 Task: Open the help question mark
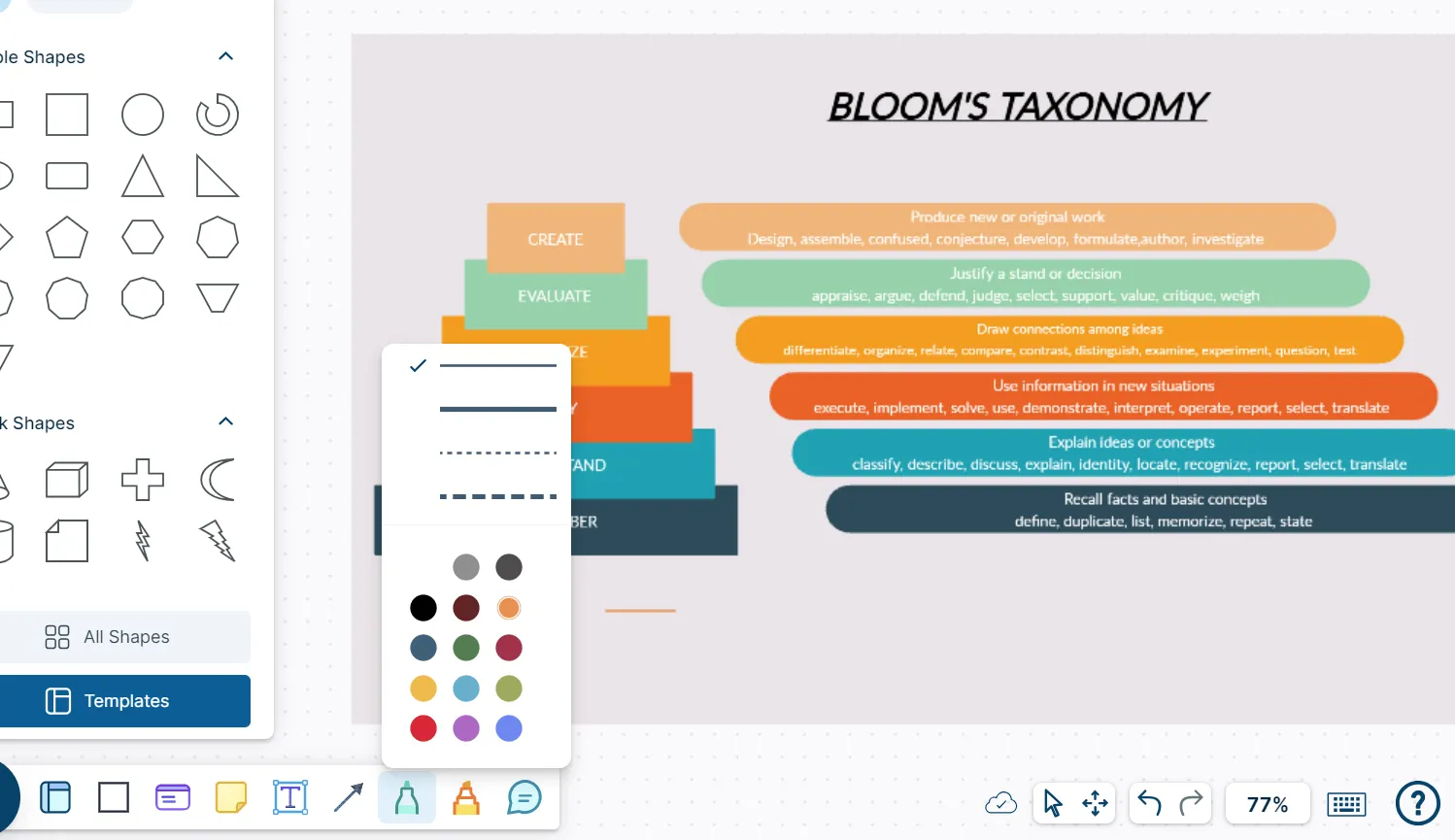click(x=1417, y=803)
